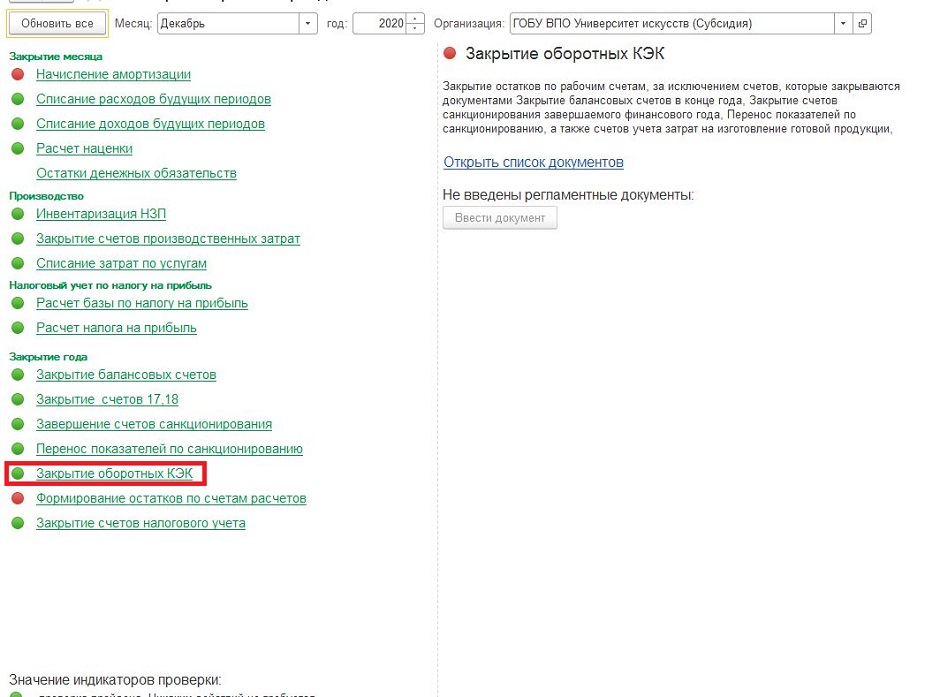This screenshot has width=940, height=697.
Task: Click the green indicator beside Инвентаризация НЗП
Action: click(x=18, y=214)
